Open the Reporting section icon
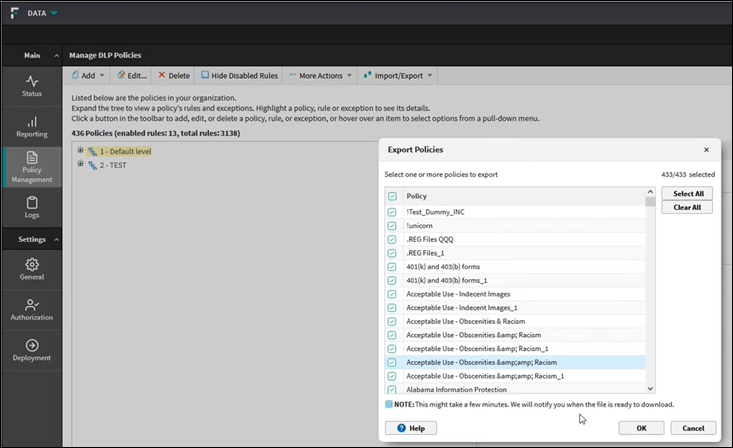The height and width of the screenshot is (448, 733). point(32,126)
